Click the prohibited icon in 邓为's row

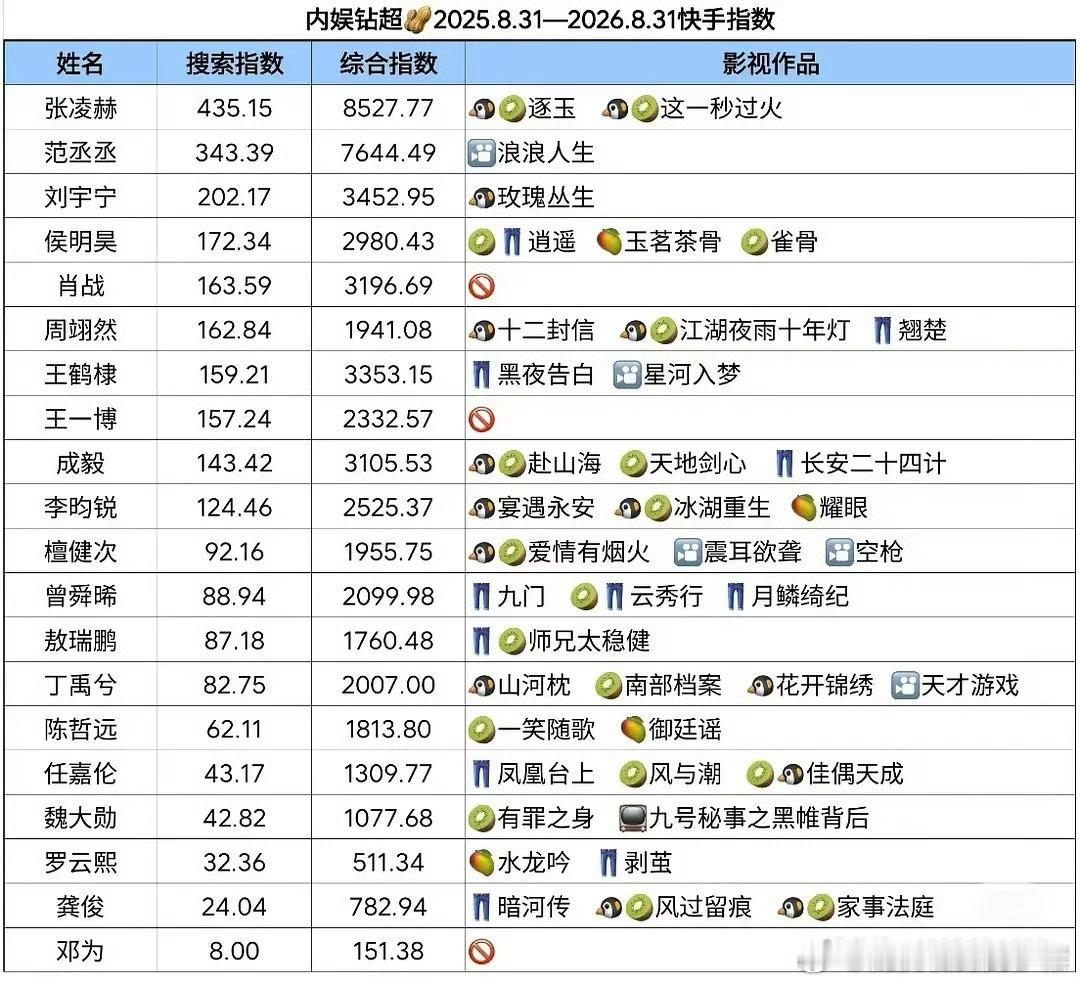pos(481,952)
